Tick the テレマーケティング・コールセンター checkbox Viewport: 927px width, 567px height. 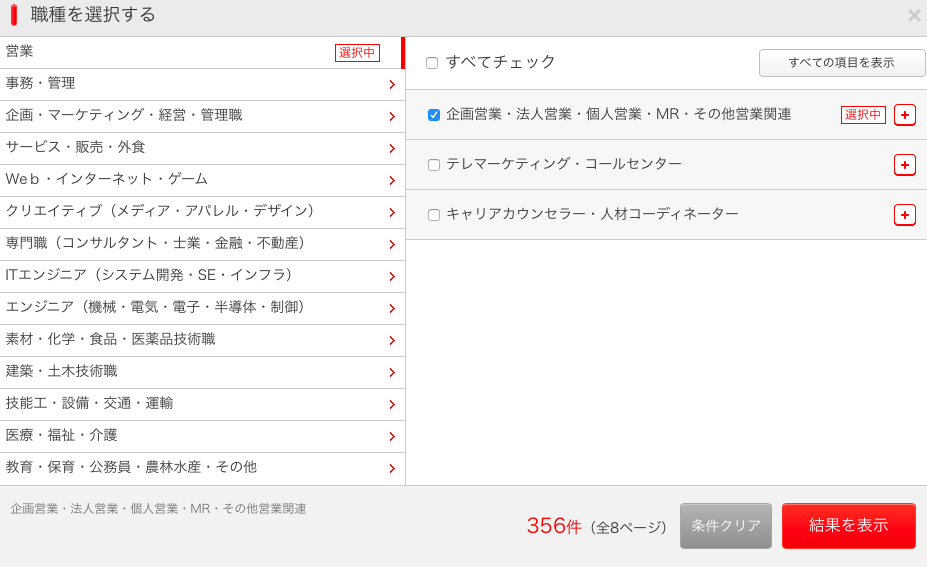coord(434,165)
